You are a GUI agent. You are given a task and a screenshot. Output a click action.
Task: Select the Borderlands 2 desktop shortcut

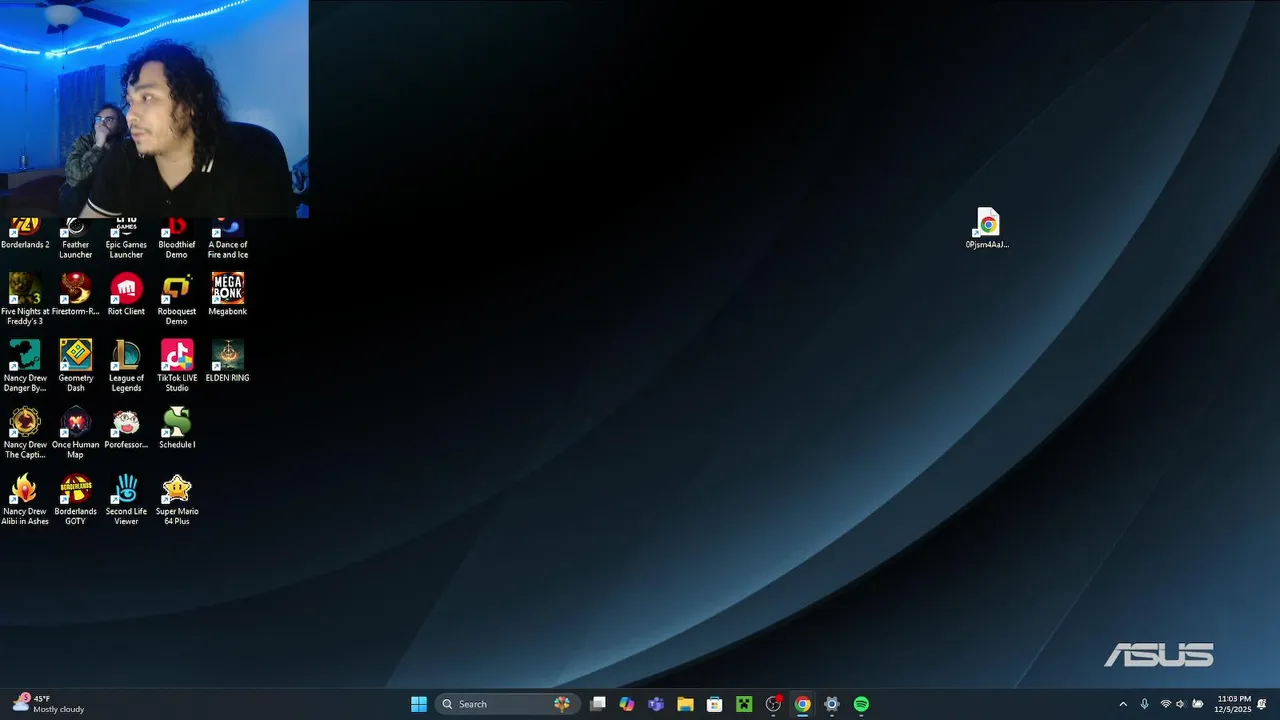click(x=25, y=235)
